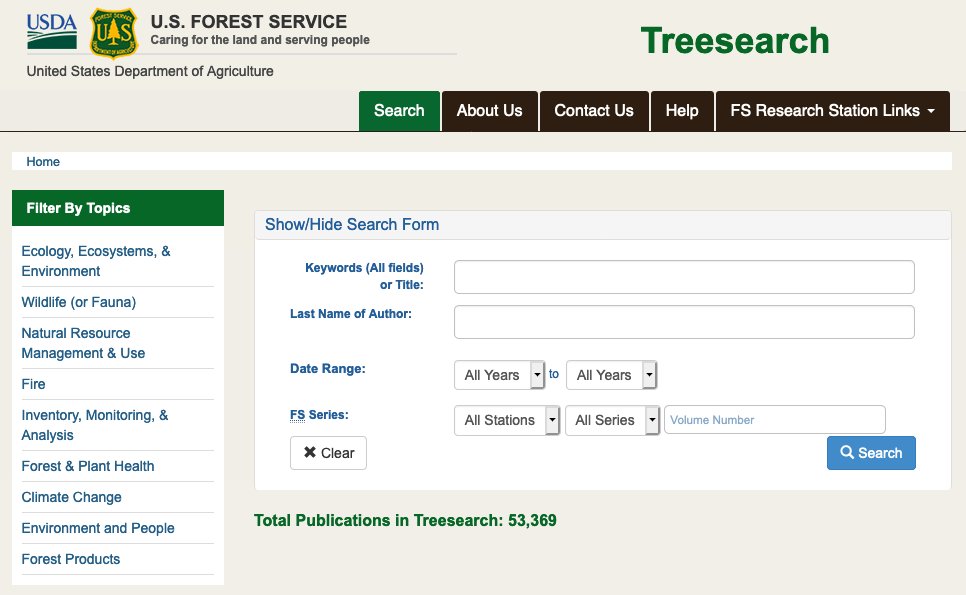
Task: Filter by Environment and People
Action: pyautogui.click(x=98, y=528)
